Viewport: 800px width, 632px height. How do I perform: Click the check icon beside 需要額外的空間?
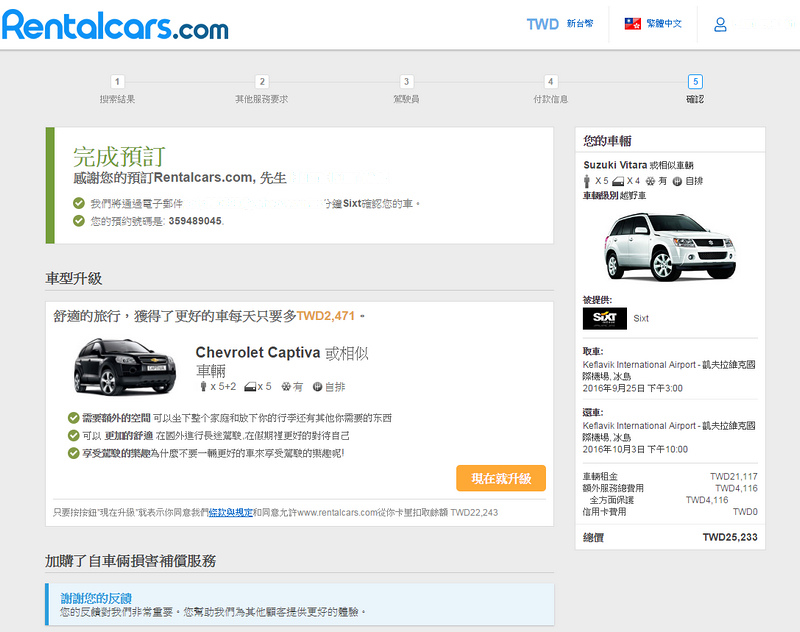[73, 418]
